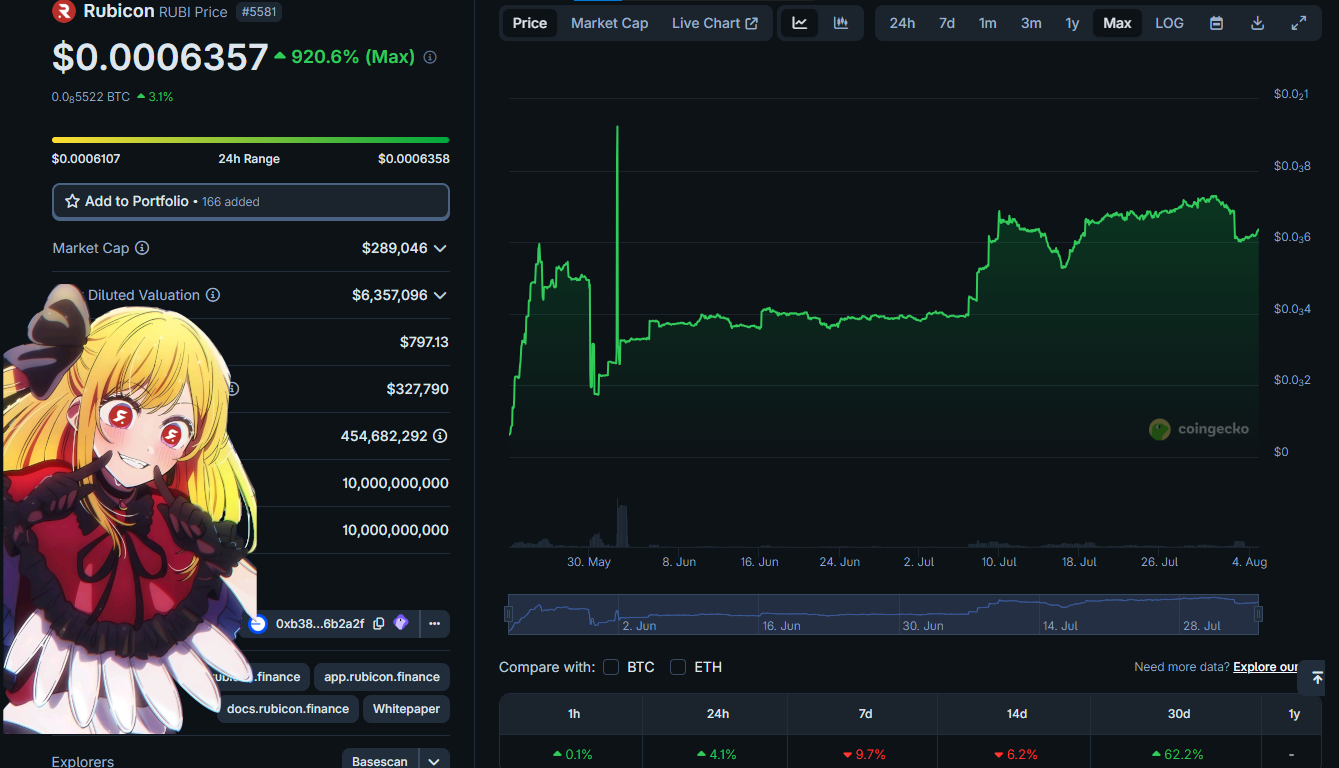This screenshot has height=768, width=1339.
Task: Expand chart to fullscreen
Action: [x=1299, y=23]
